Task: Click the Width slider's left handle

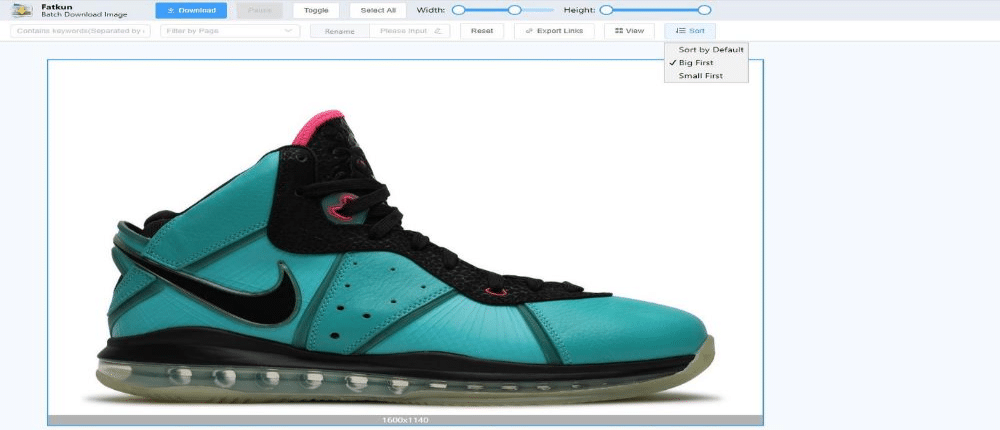Action: pos(457,10)
